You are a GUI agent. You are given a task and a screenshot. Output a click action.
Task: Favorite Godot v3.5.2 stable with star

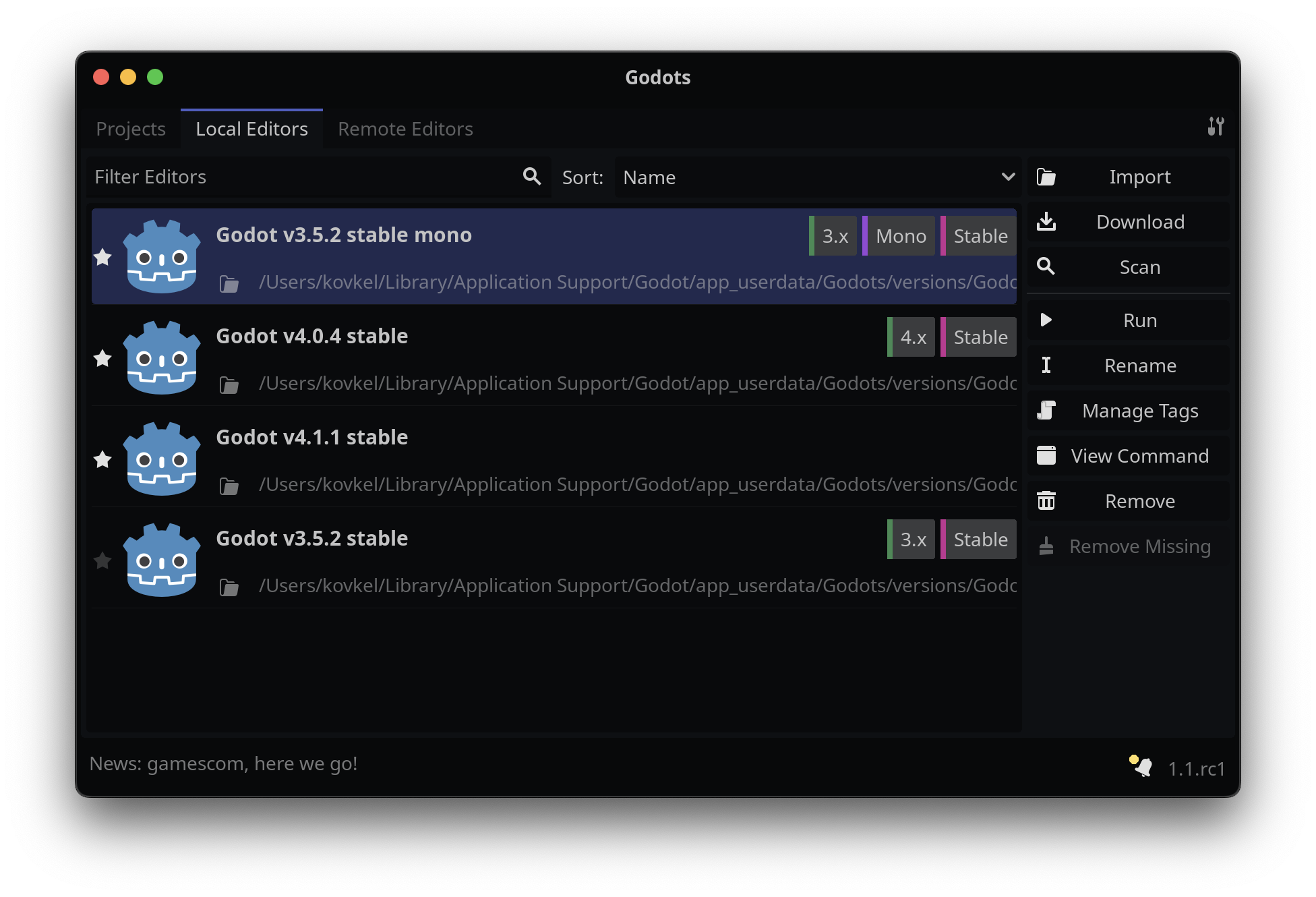[102, 560]
